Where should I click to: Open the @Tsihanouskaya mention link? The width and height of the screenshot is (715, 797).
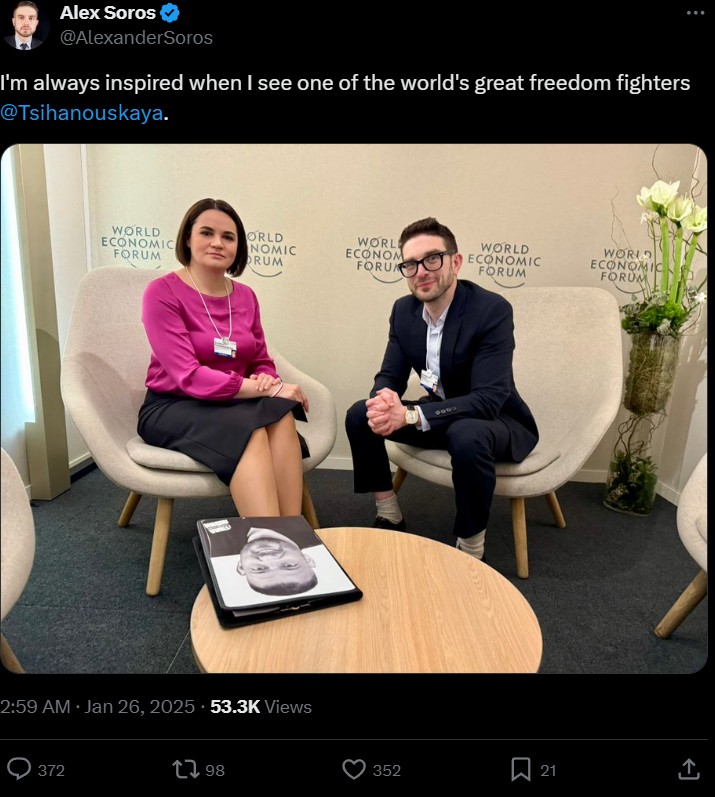82,113
